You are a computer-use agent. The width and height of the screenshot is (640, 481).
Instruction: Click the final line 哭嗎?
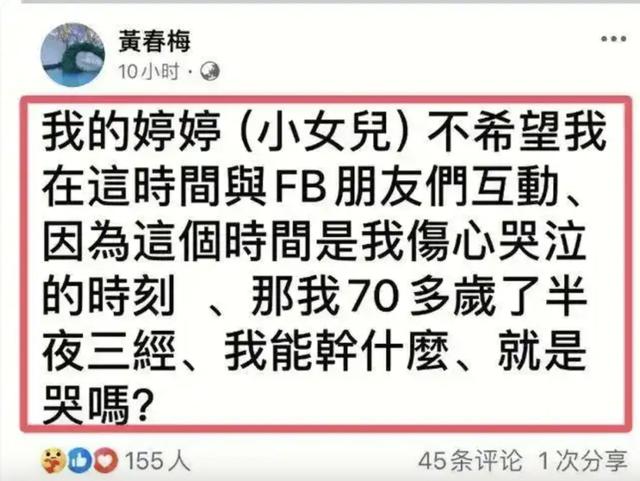pyautogui.click(x=97, y=406)
